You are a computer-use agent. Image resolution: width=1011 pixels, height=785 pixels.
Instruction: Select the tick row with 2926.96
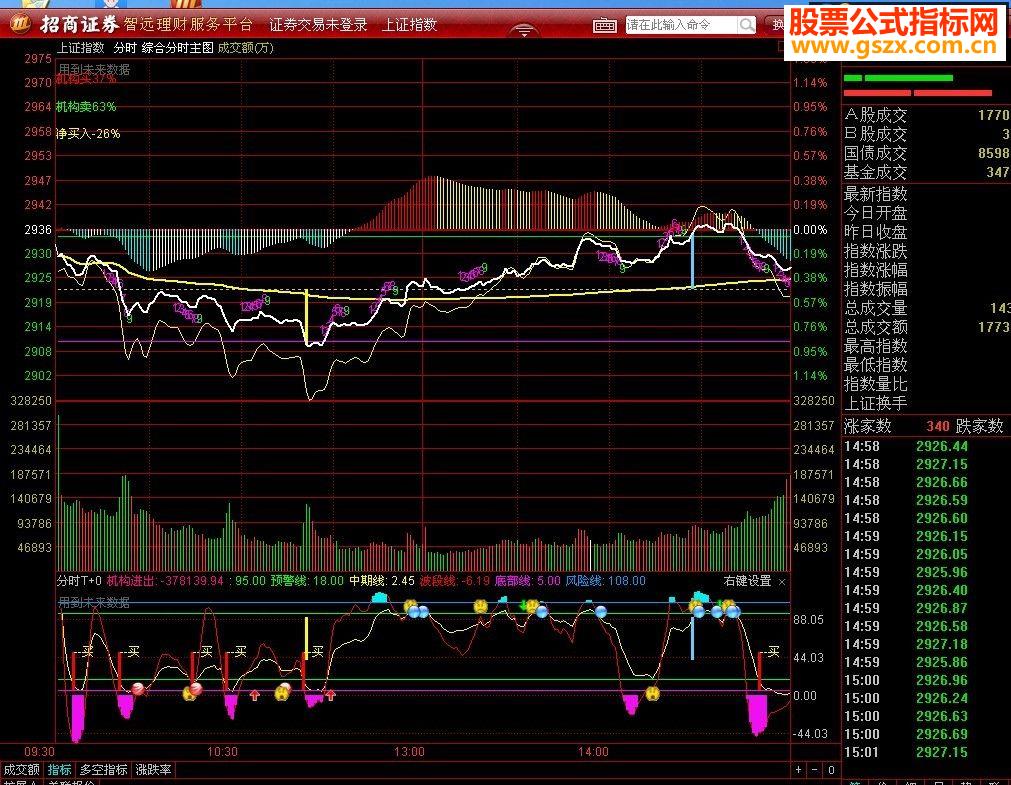[926, 681]
